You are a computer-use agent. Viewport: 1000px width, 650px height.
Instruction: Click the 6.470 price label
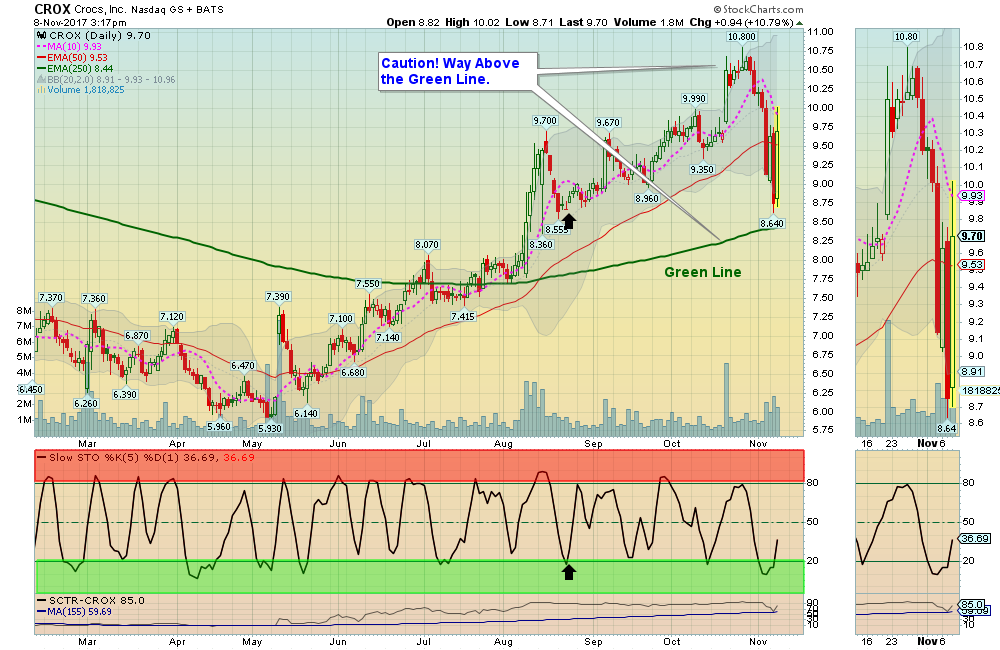click(x=243, y=366)
